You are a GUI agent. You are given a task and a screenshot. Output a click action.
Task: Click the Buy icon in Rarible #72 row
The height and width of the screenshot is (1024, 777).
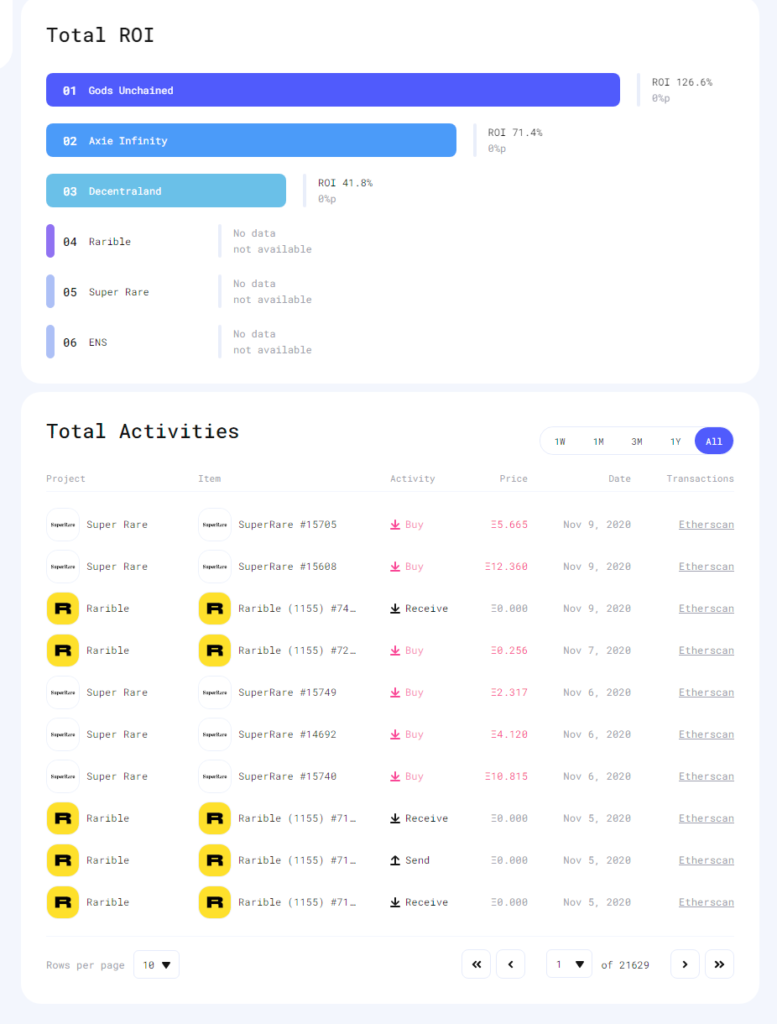point(395,650)
